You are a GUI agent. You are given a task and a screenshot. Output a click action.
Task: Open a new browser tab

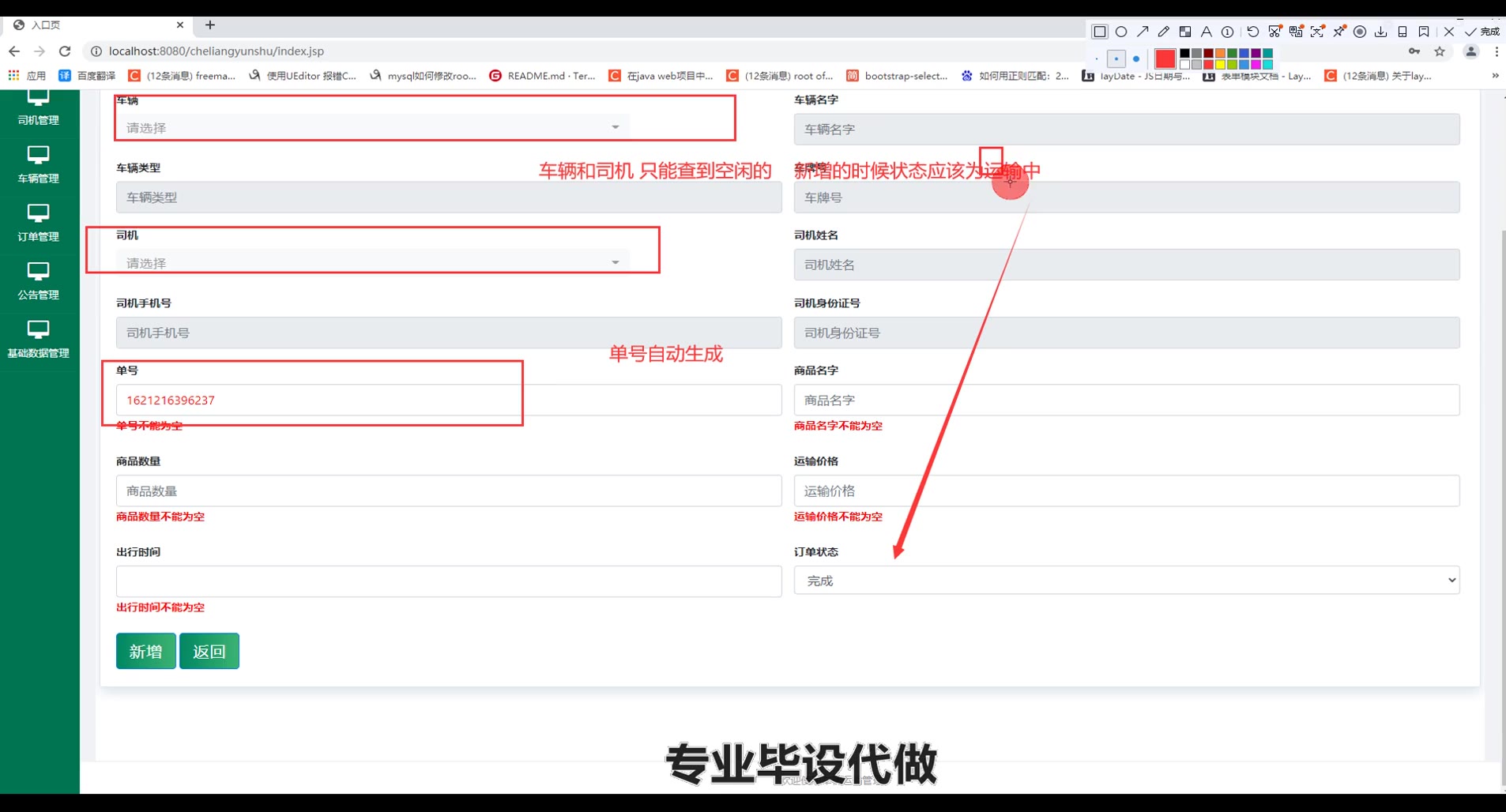tap(210, 25)
